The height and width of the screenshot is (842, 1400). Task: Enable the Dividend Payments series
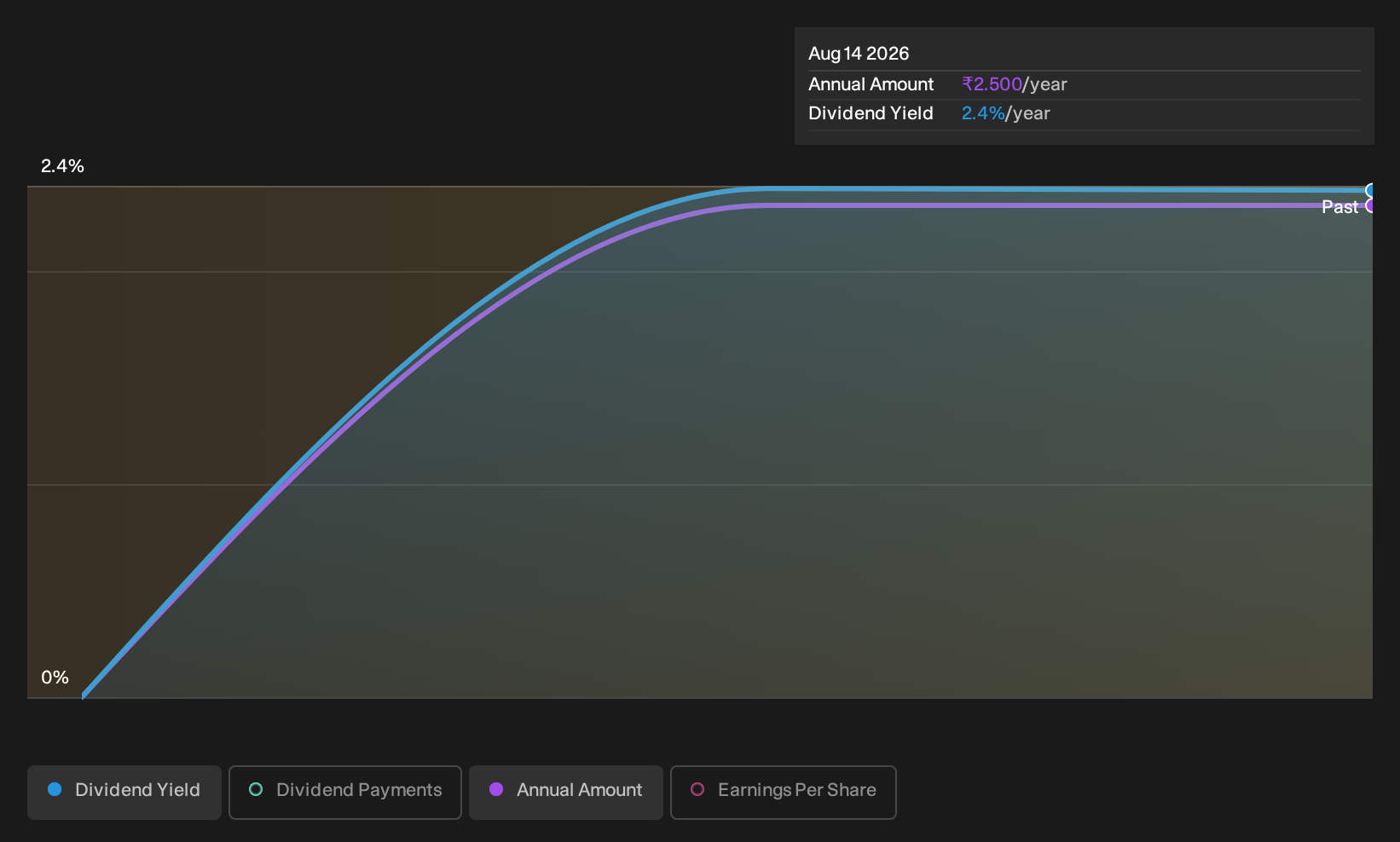[345, 793]
